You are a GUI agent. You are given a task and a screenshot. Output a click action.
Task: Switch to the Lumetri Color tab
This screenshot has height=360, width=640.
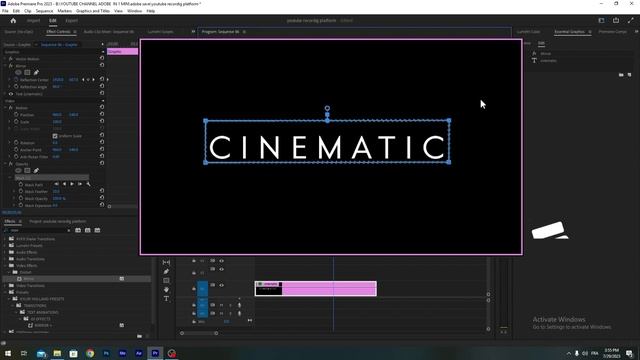click(x=528, y=31)
